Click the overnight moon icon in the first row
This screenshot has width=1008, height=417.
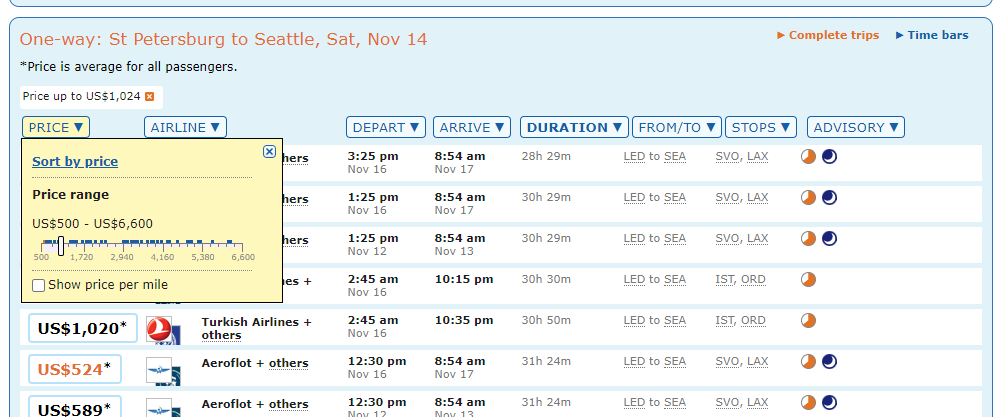[x=829, y=156]
